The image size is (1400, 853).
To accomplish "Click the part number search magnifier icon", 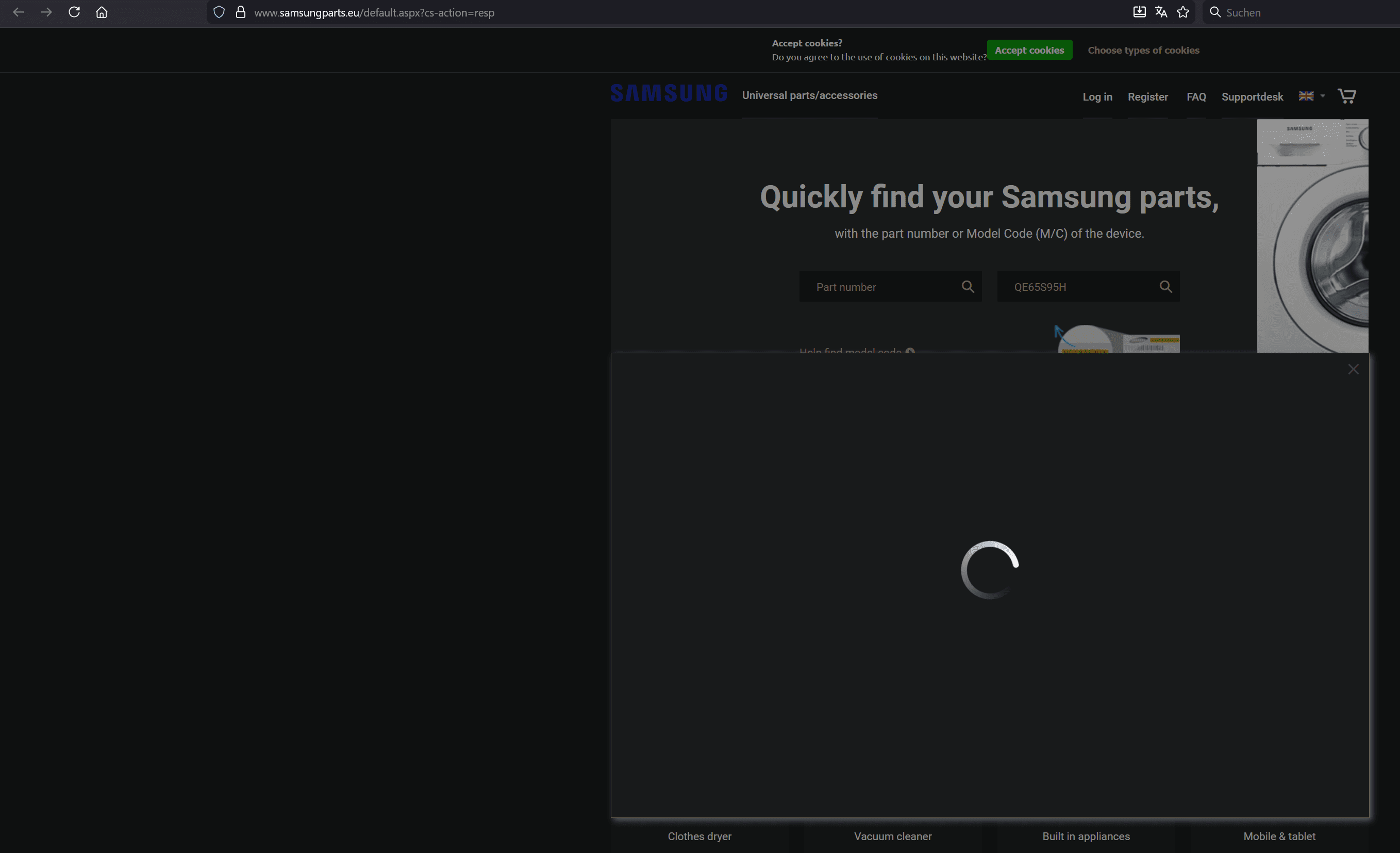I will [968, 286].
